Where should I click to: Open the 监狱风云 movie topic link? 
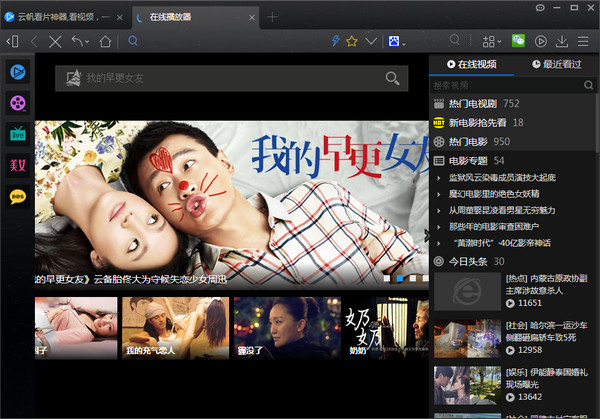tap(496, 178)
